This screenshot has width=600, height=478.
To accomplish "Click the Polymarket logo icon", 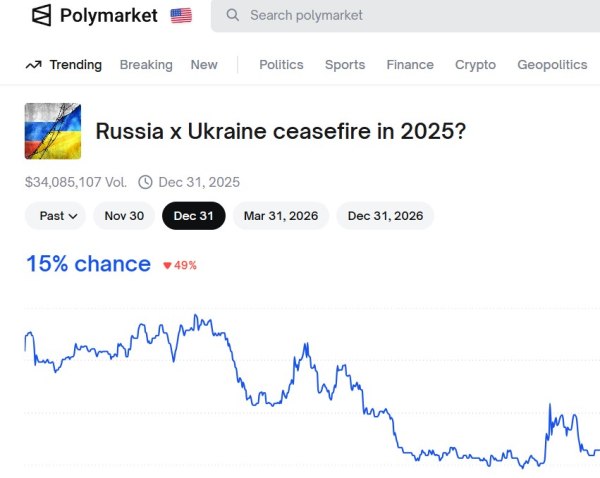I will coord(41,15).
